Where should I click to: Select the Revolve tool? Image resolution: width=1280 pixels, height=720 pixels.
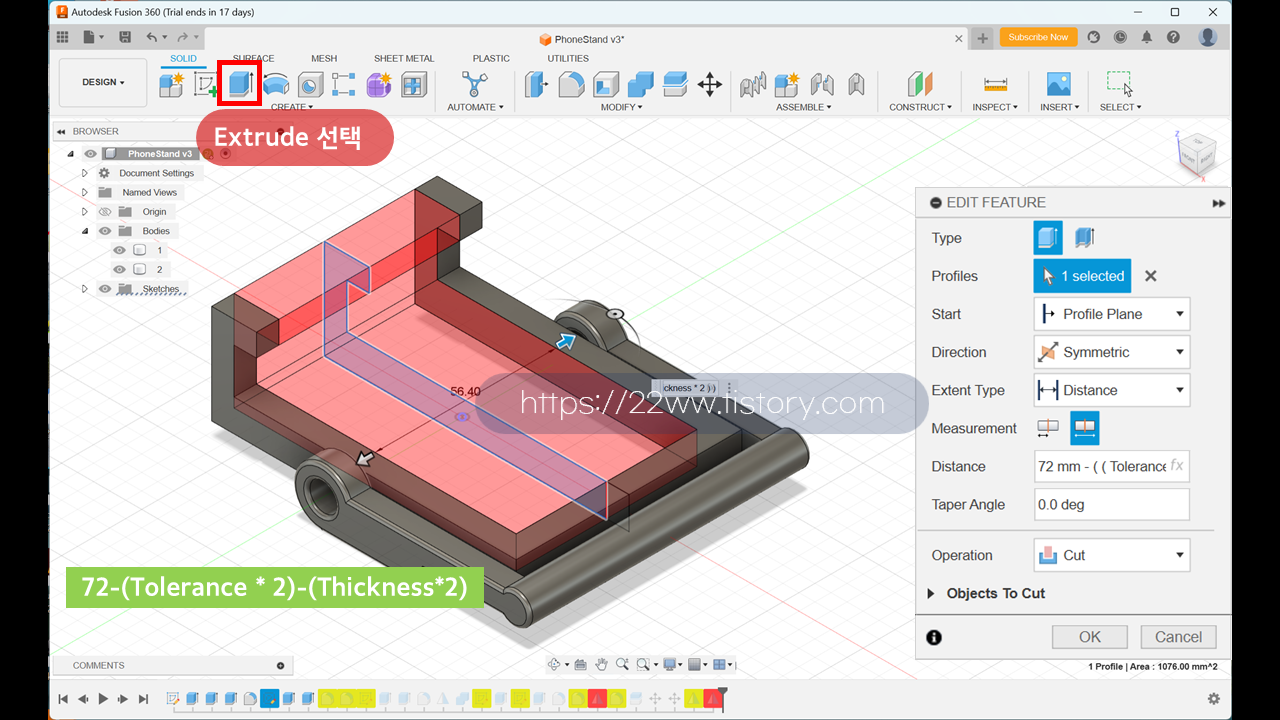point(276,84)
